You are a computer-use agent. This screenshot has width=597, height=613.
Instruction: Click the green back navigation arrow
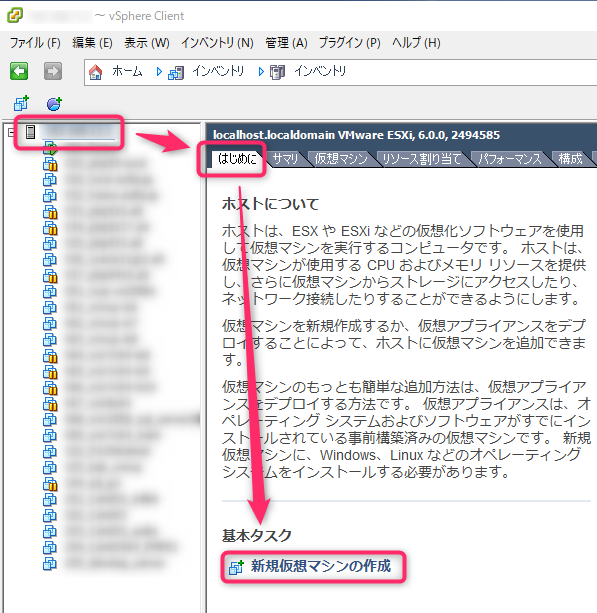19,71
